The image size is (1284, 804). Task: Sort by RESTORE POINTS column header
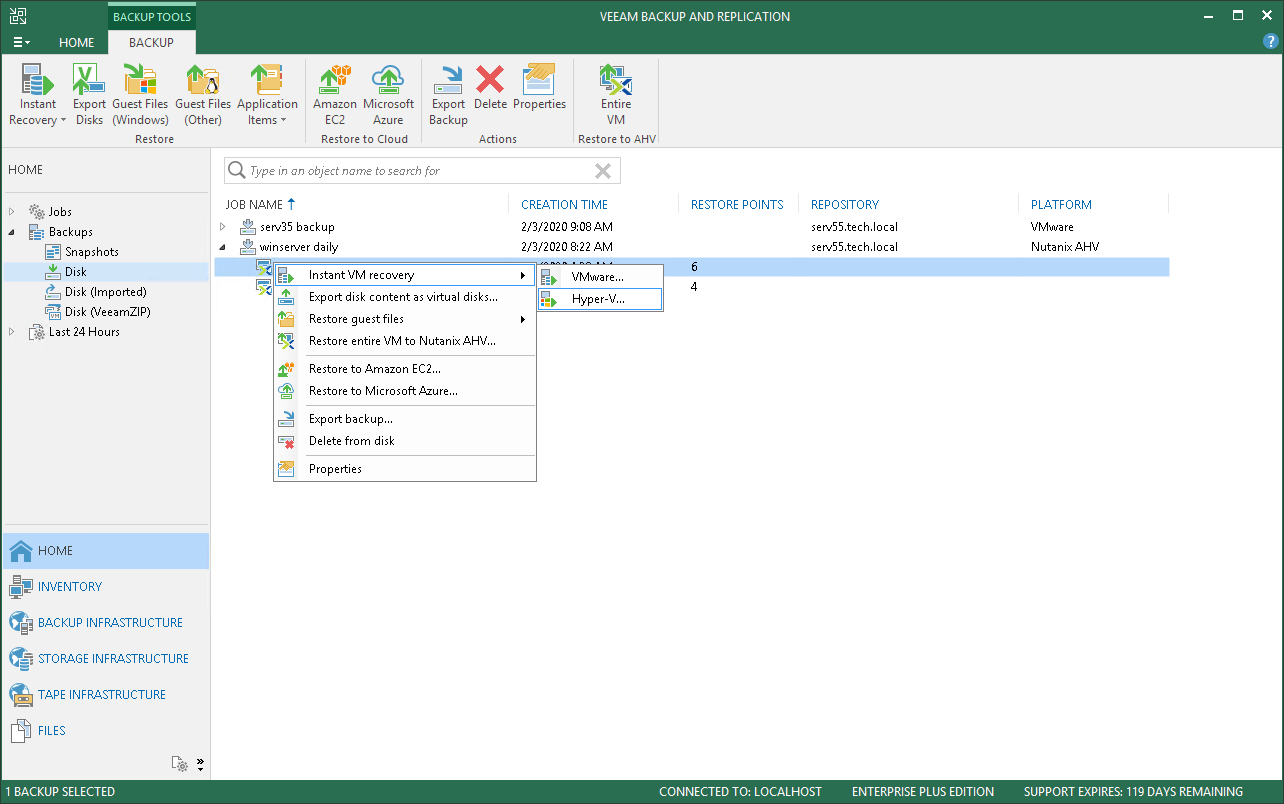tap(737, 204)
